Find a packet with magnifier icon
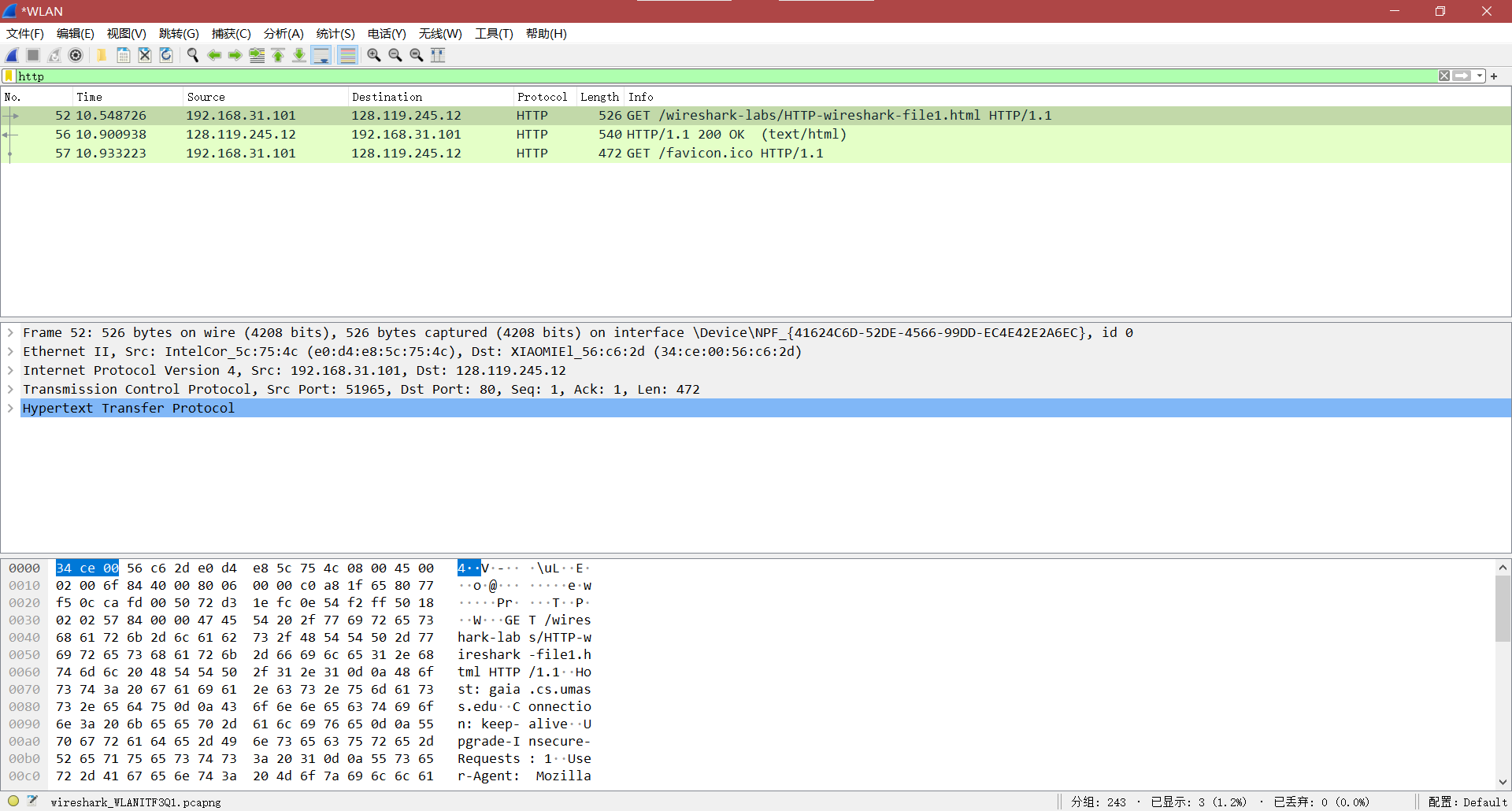The height and width of the screenshot is (811, 1512). (192, 55)
